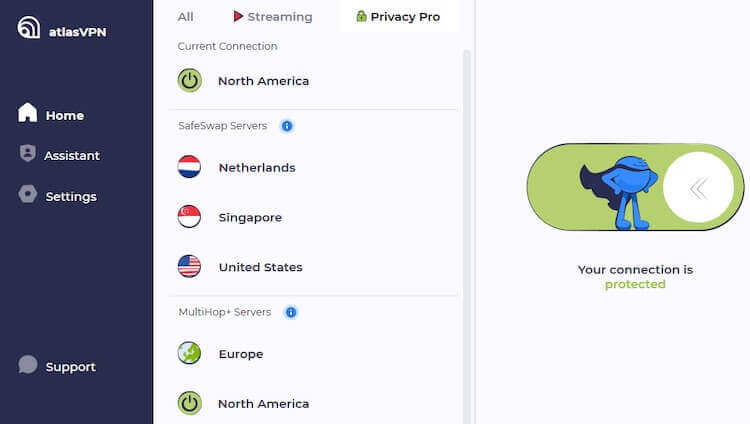
Task: Click the Europe globe icon
Action: tap(189, 353)
